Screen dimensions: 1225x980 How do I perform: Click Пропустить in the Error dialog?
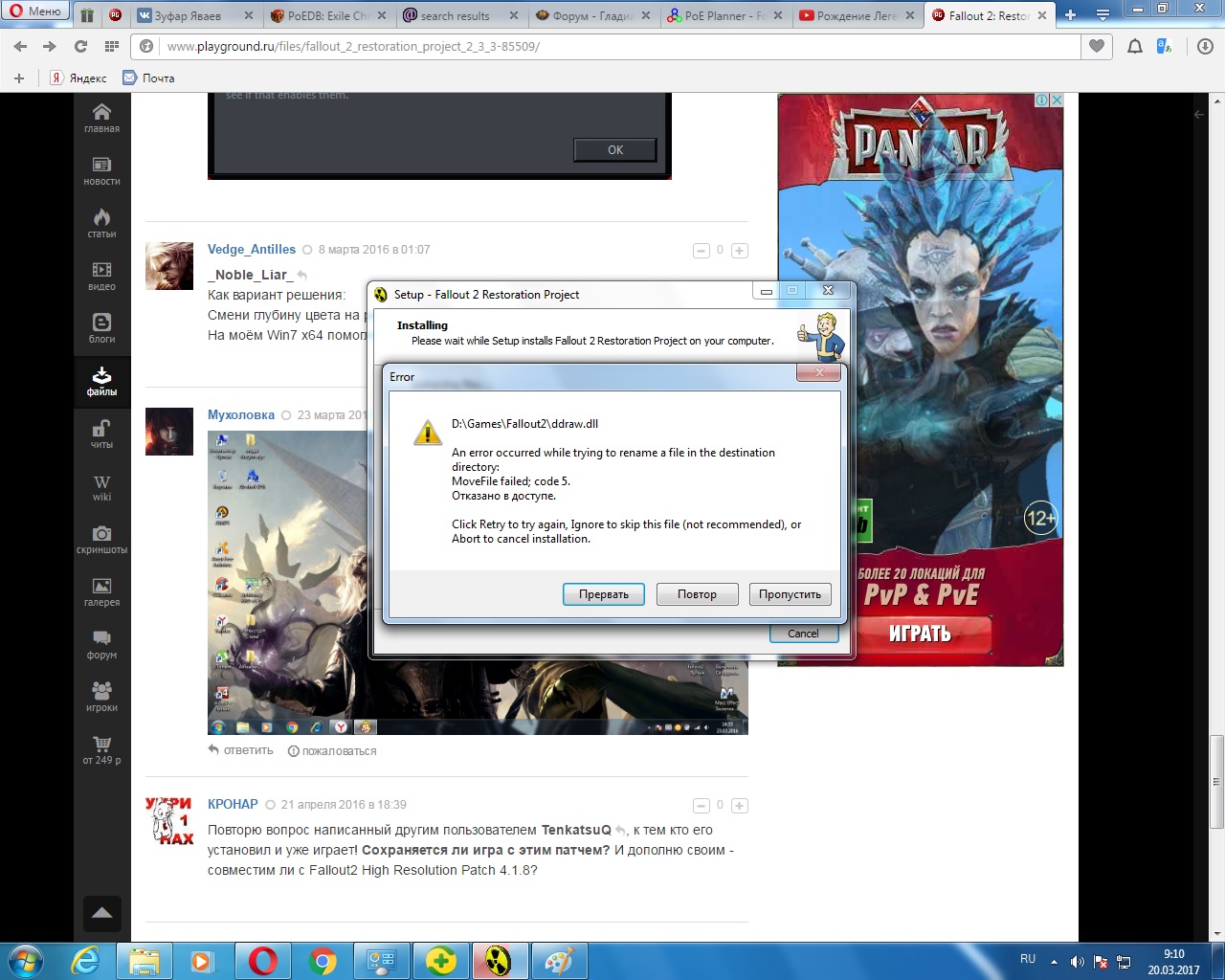tap(790, 594)
